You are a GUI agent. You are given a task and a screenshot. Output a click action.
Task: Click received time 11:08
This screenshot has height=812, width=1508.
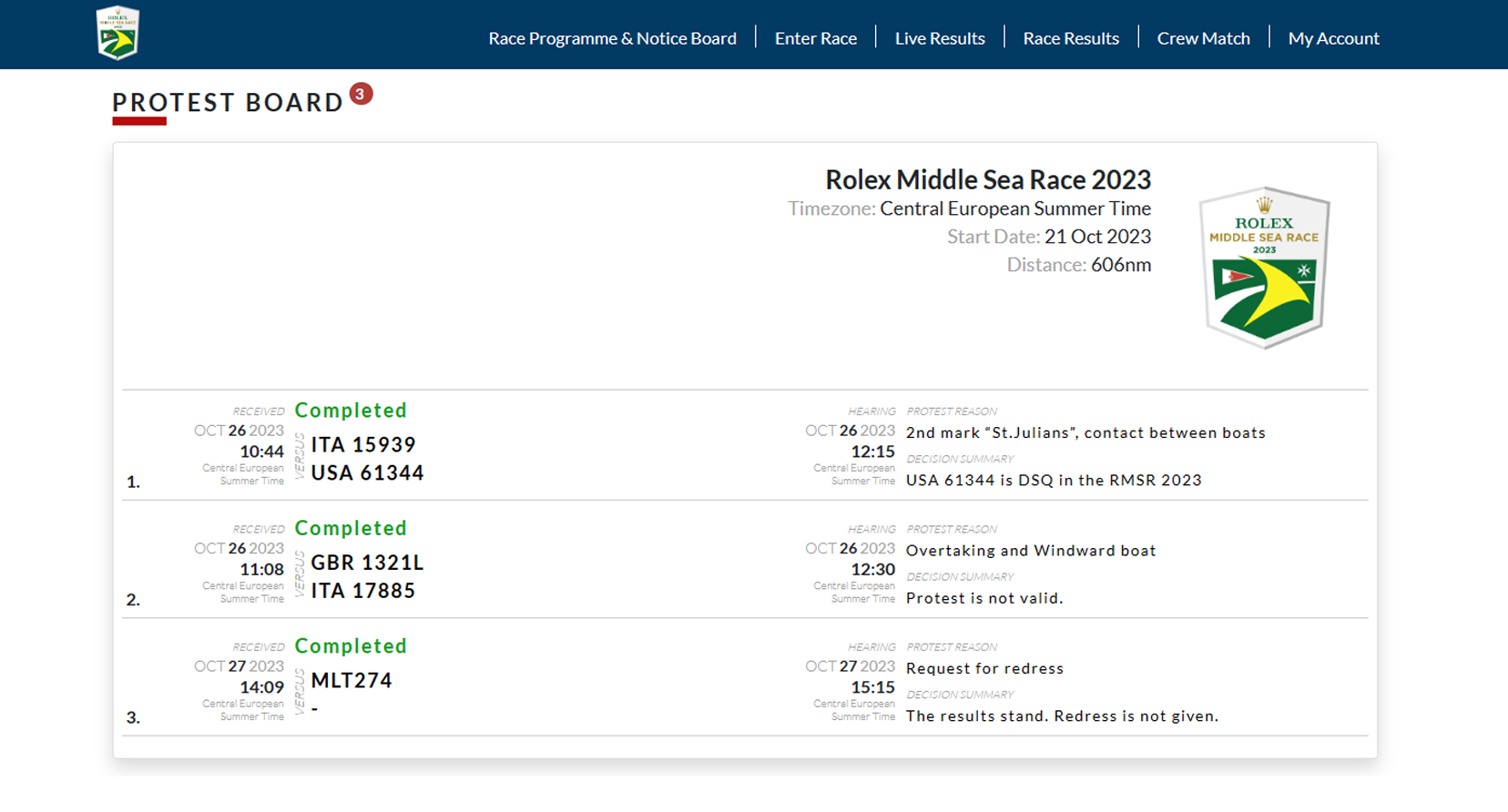262,570
